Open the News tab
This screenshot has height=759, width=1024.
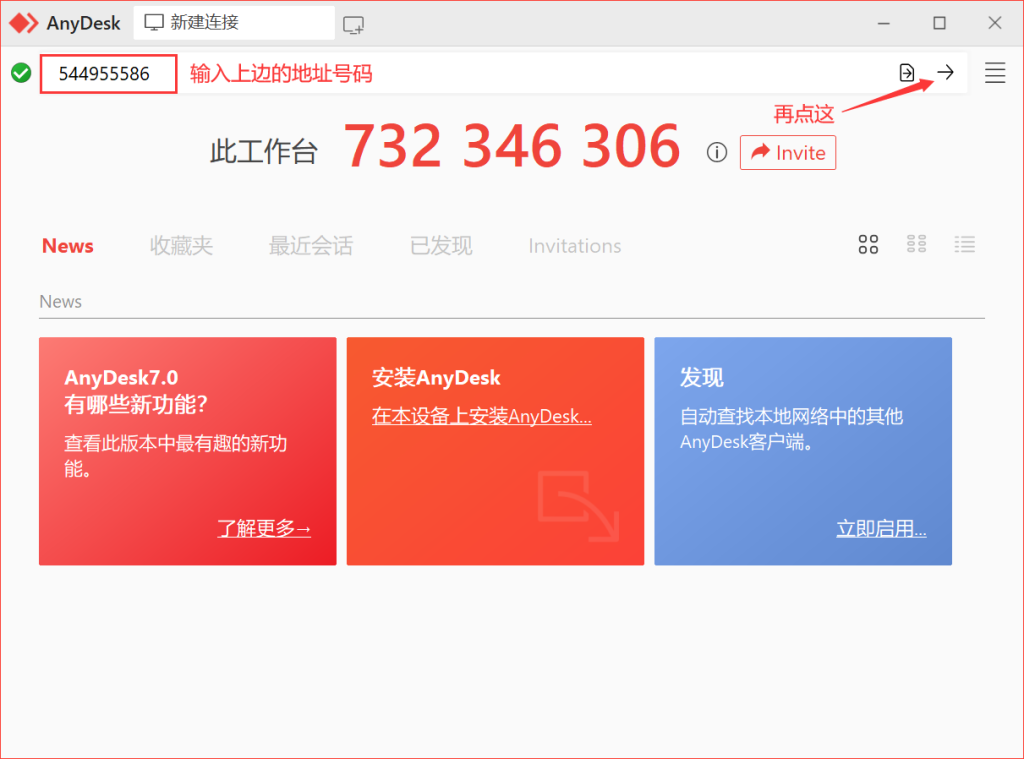68,246
